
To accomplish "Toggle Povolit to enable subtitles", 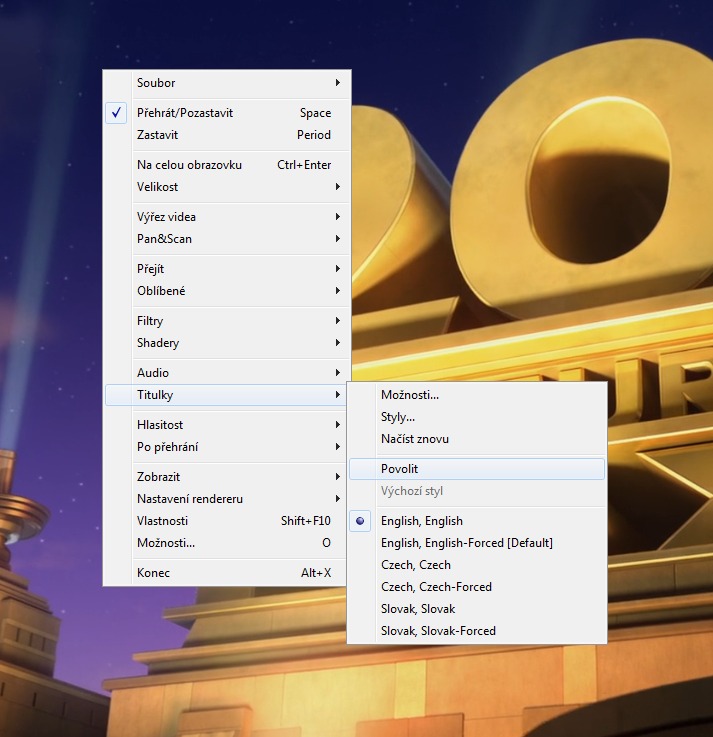I will (477, 469).
